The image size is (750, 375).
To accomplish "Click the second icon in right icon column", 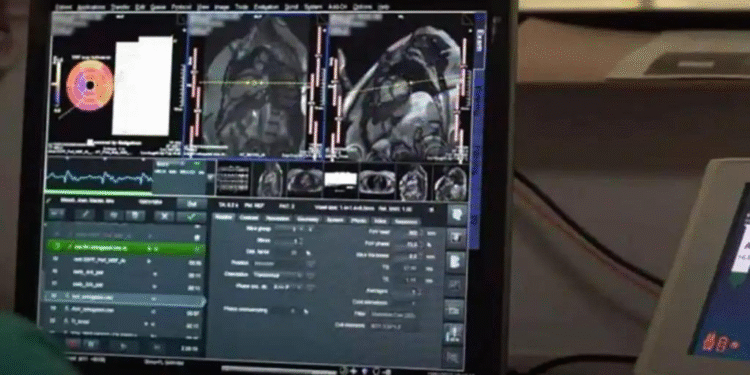I will [x=455, y=237].
